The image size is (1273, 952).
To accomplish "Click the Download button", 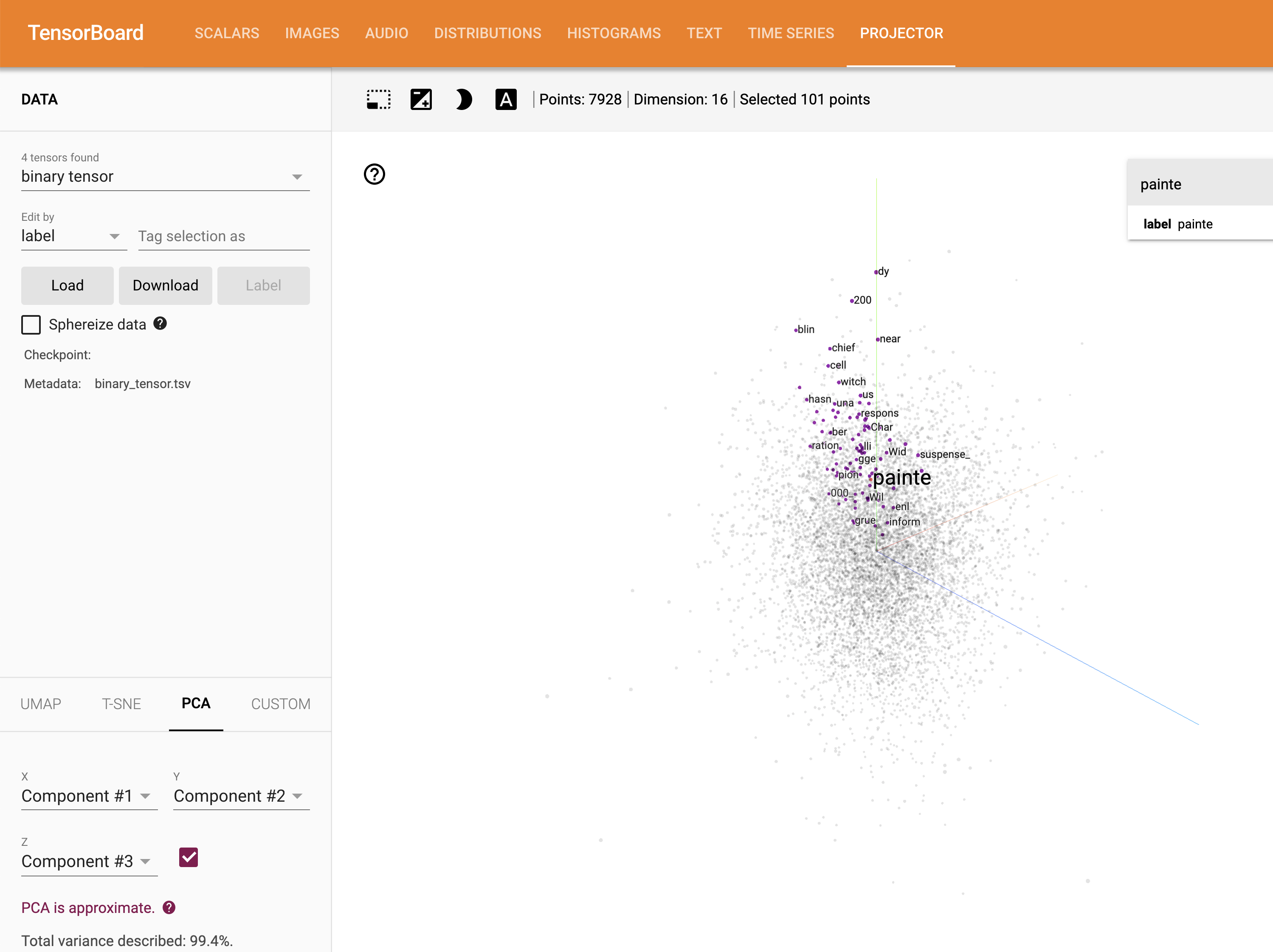I will point(165,285).
